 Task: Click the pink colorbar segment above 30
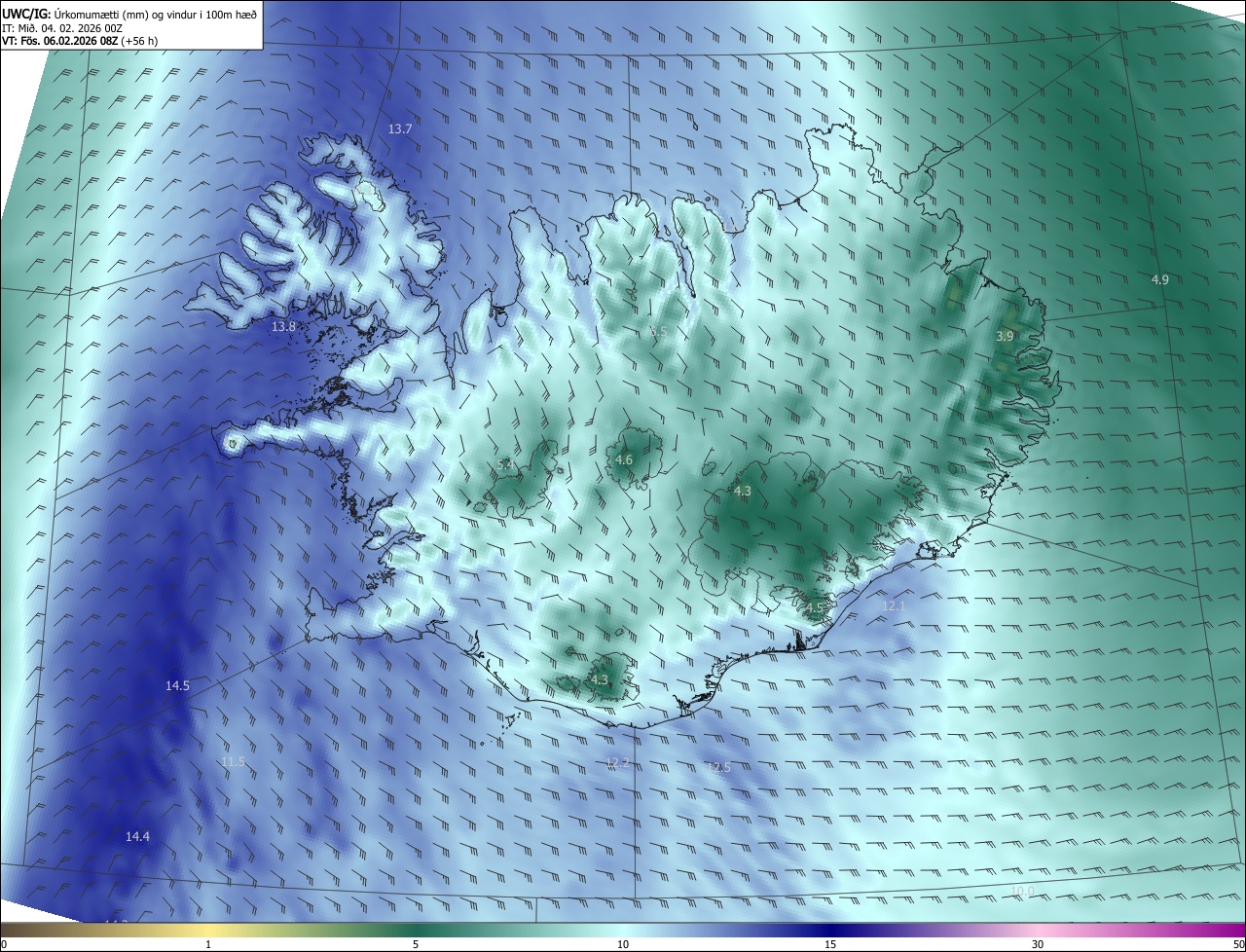pyautogui.click(x=1038, y=930)
